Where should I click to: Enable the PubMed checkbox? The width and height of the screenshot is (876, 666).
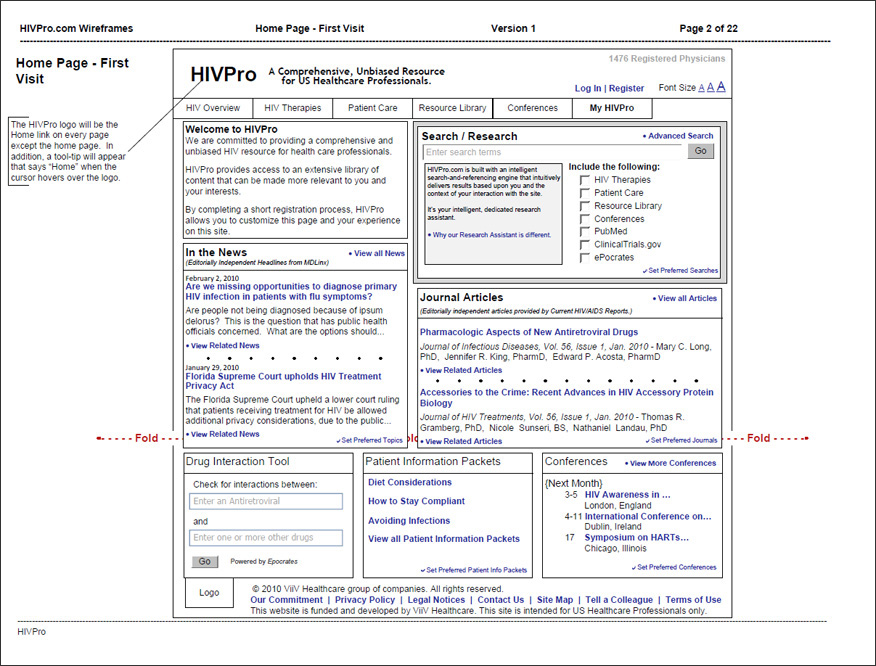[x=585, y=231]
